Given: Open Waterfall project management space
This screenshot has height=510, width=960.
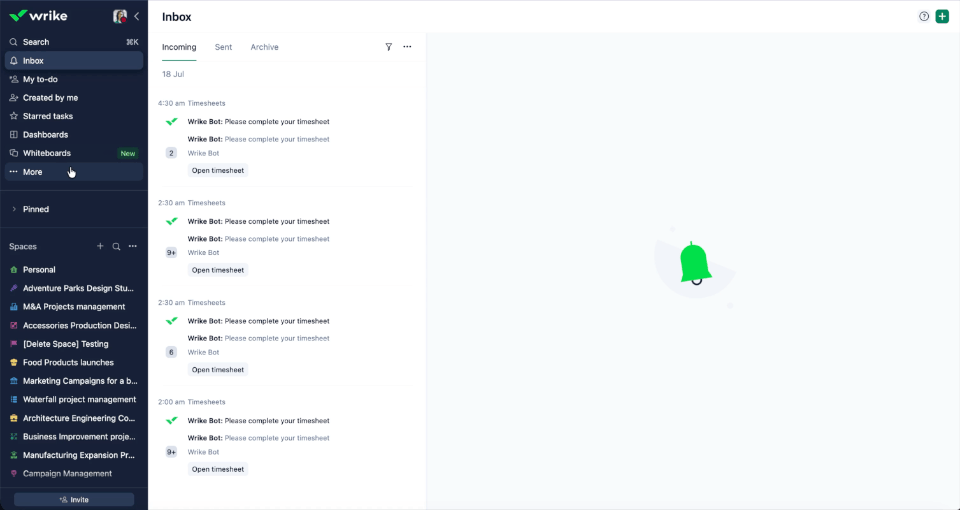Looking at the screenshot, I should pos(74,399).
